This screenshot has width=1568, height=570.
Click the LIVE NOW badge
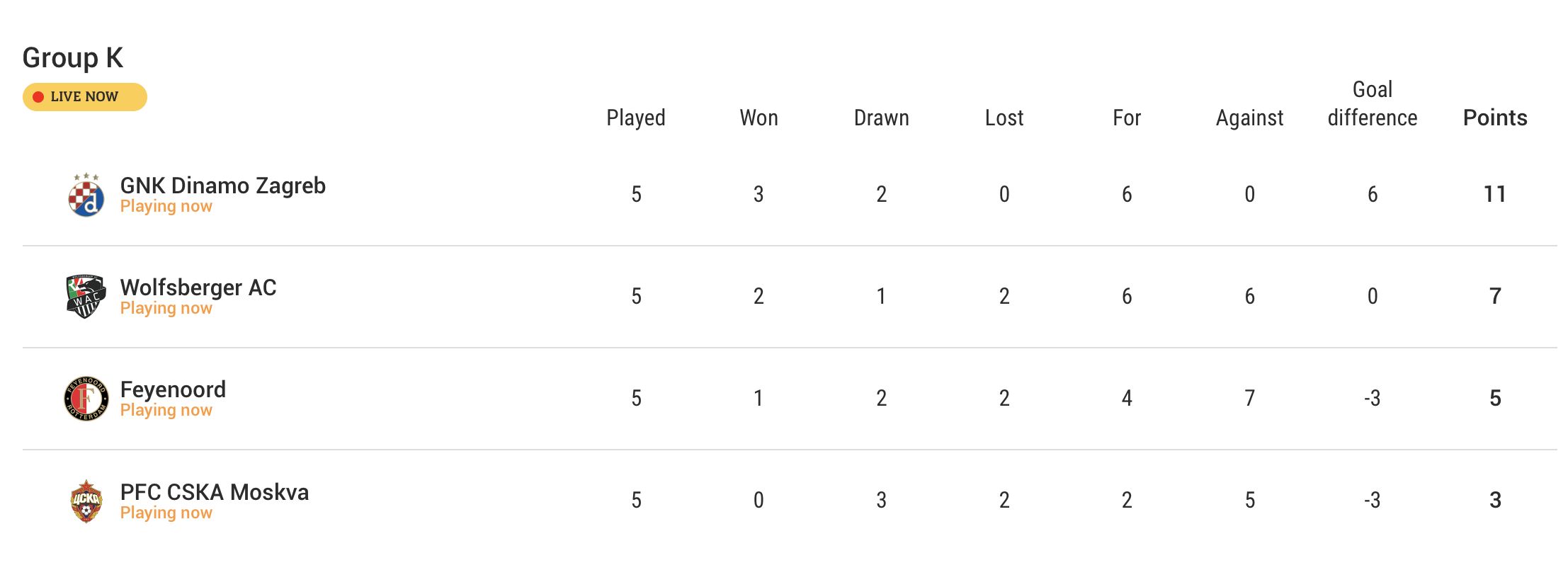84,97
